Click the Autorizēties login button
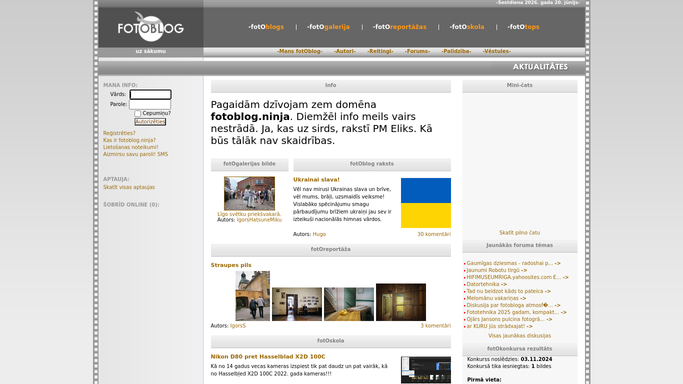Image resolution: width=683 pixels, height=384 pixels. coord(150,121)
